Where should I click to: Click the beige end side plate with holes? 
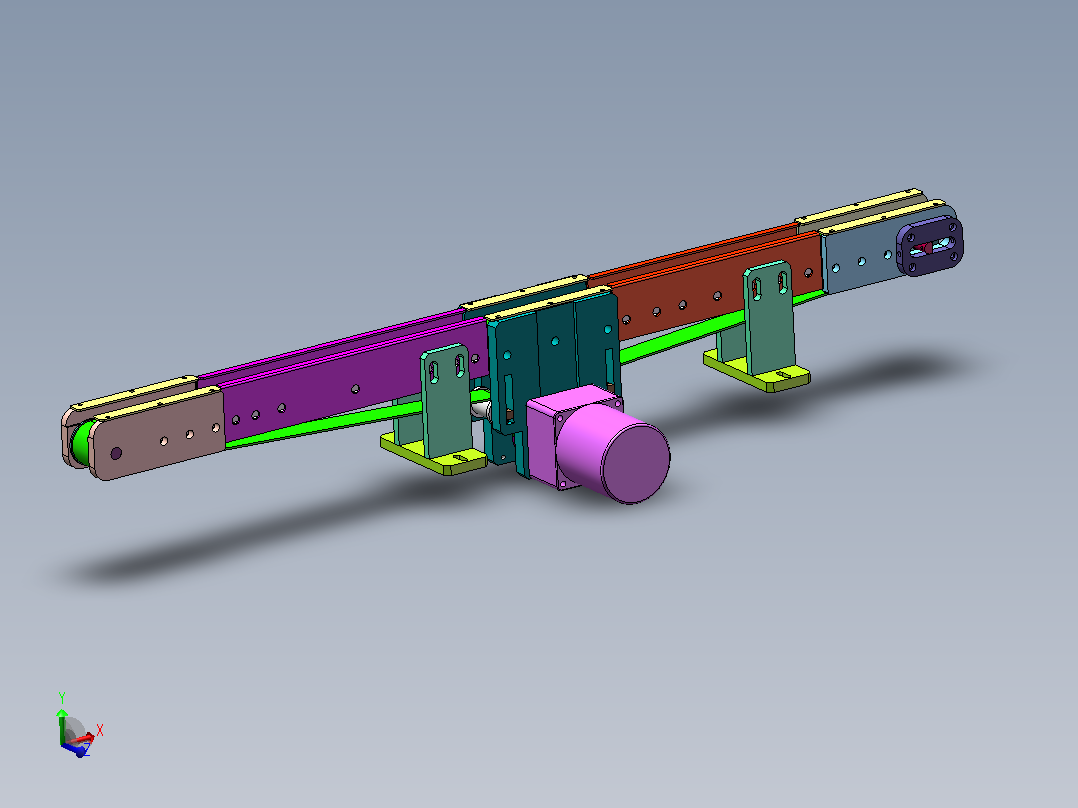pos(157,435)
